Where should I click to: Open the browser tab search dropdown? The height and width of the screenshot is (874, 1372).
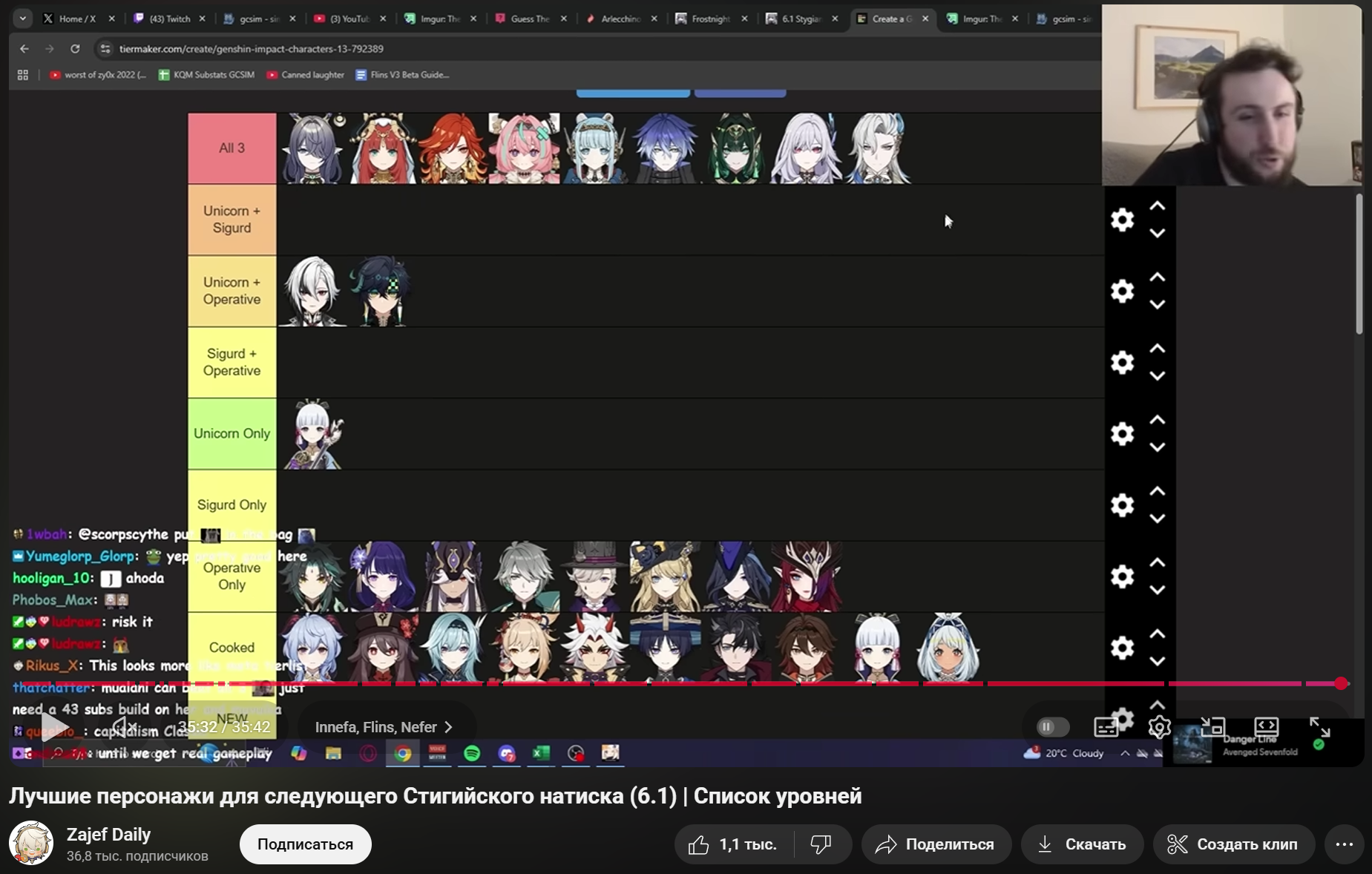coord(23,19)
